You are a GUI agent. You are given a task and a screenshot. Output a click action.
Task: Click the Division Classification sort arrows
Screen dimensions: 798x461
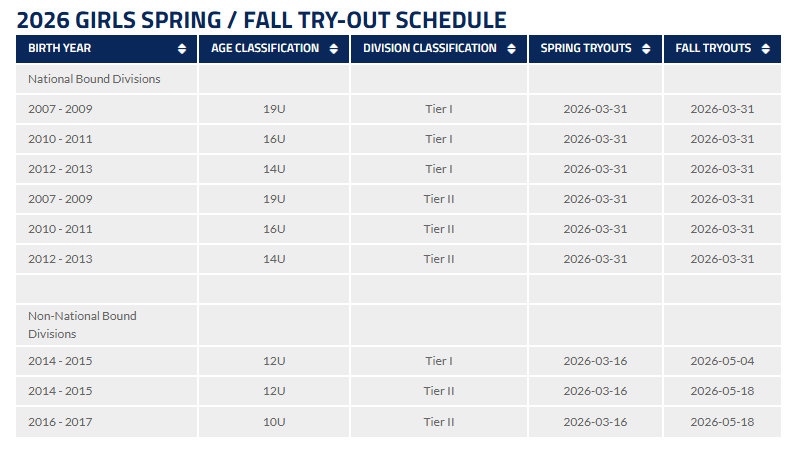[512, 49]
